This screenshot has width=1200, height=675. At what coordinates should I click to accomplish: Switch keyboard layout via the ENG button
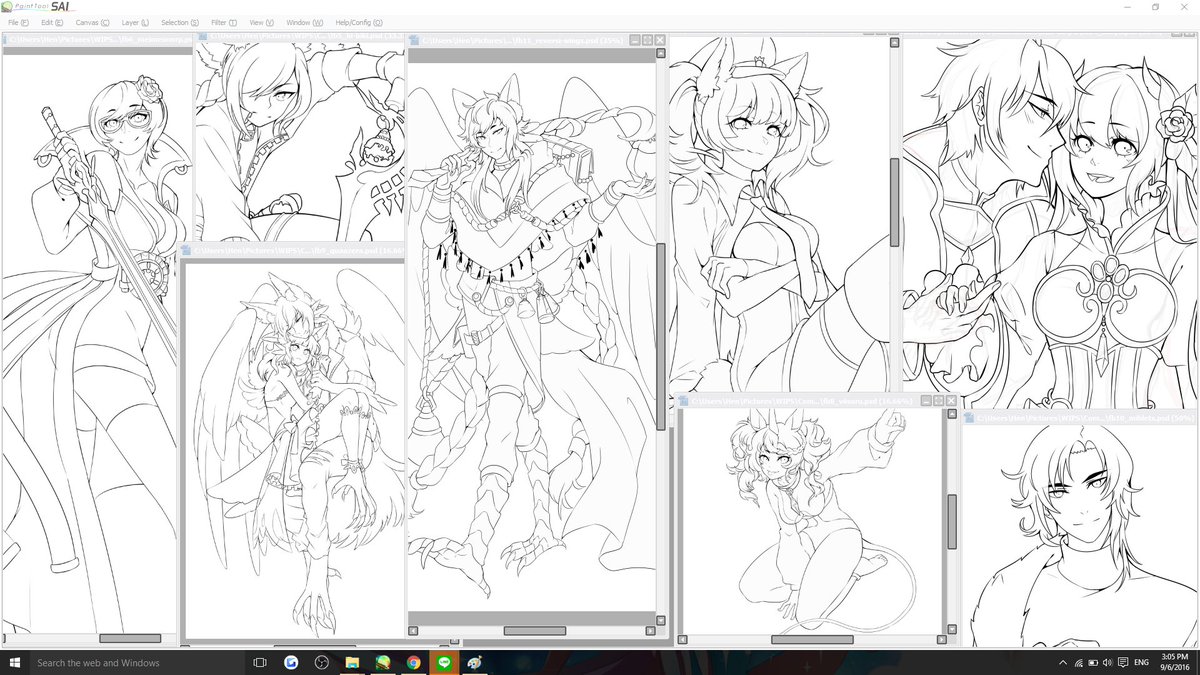pyautogui.click(x=1141, y=662)
